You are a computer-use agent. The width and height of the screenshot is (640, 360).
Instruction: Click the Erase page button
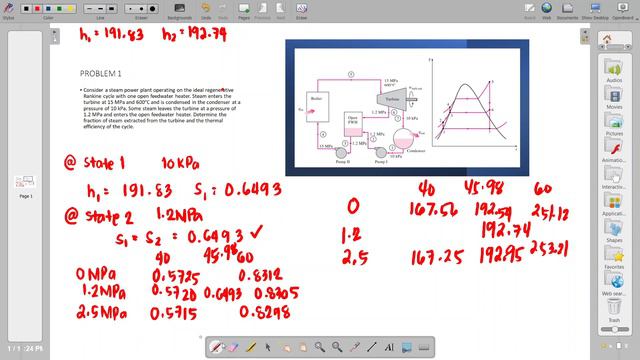point(301,11)
